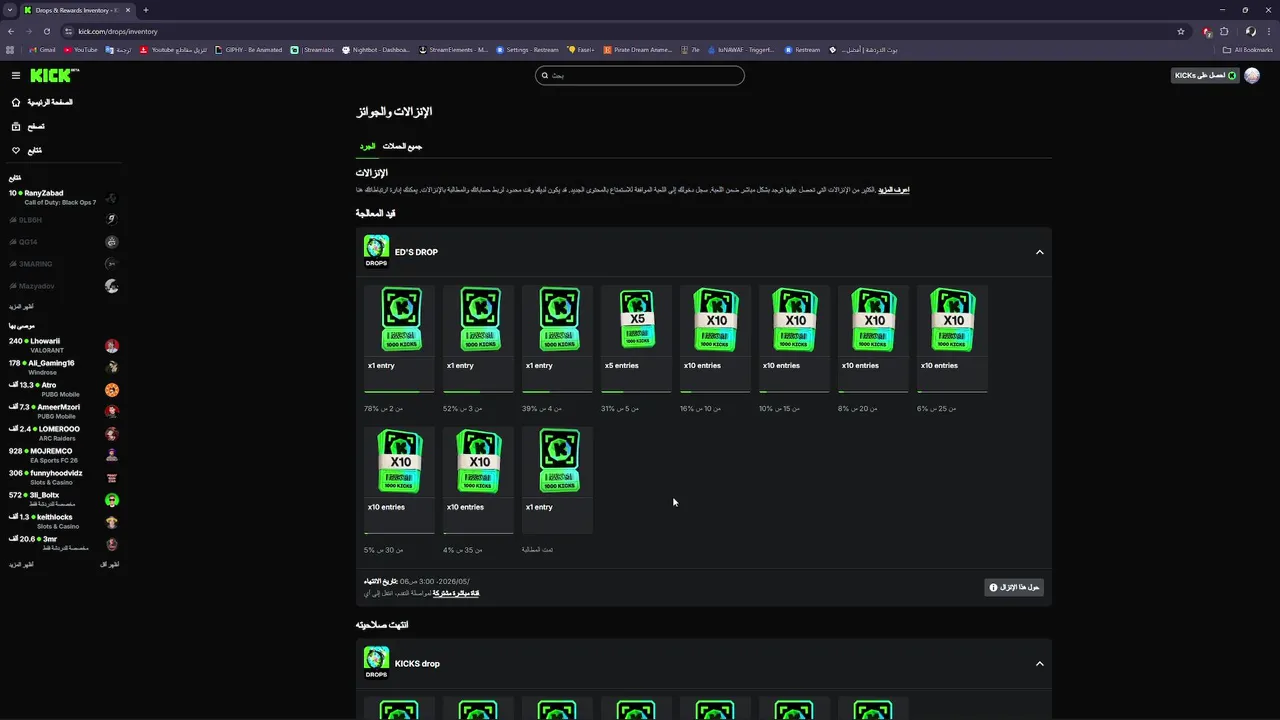Open 3li_Boltx stream
Screen dimensions: 1280x720
[x=63, y=499]
